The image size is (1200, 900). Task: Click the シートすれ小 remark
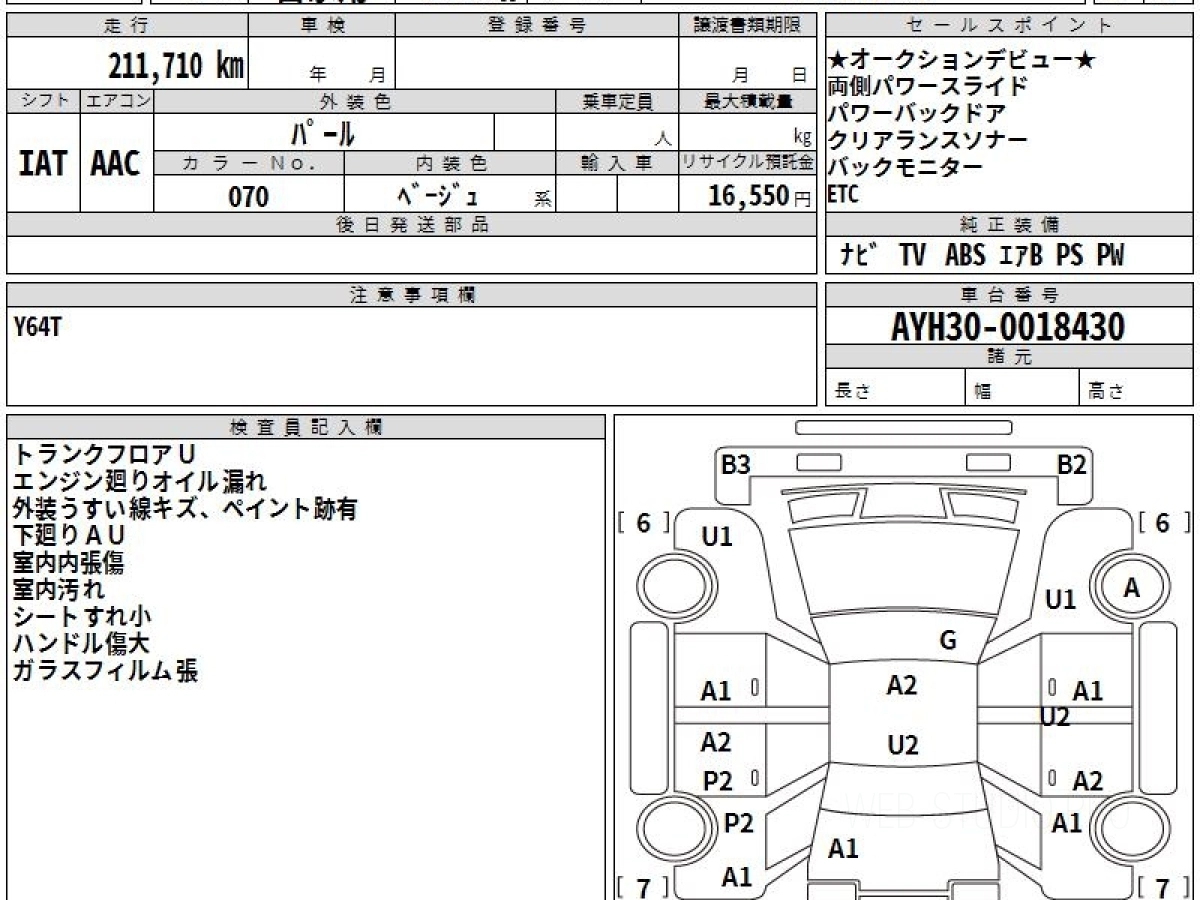[82, 617]
